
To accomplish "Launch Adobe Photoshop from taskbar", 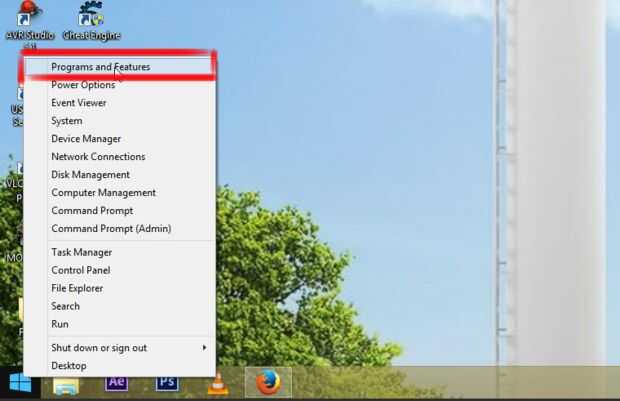I will 167,383.
